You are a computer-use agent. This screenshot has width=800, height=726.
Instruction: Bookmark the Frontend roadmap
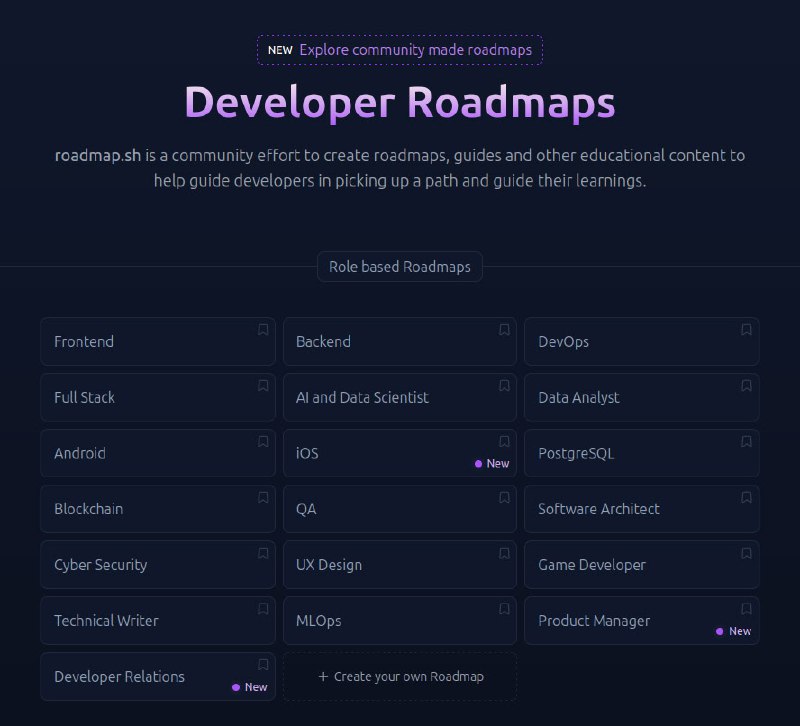[x=263, y=330]
